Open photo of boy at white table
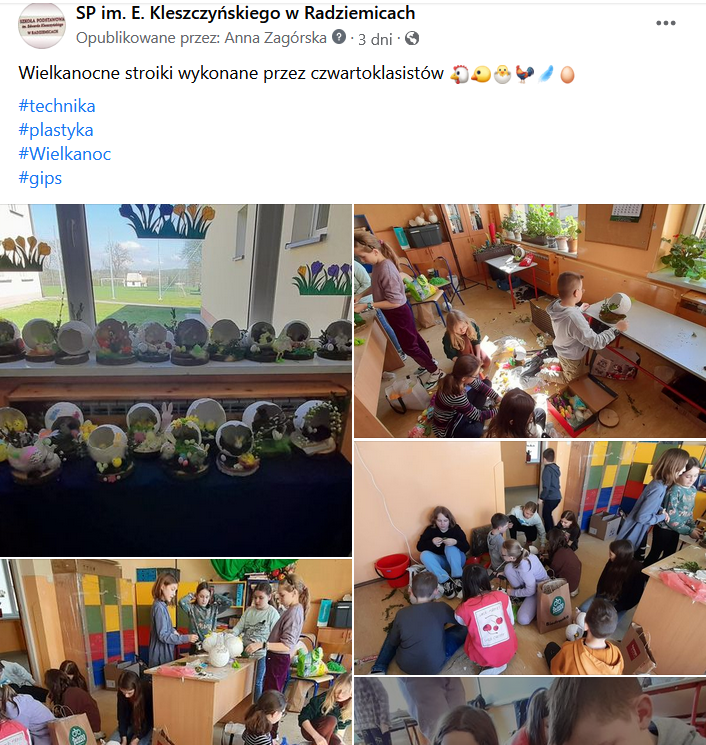The height and width of the screenshot is (745, 706). (x=530, y=321)
